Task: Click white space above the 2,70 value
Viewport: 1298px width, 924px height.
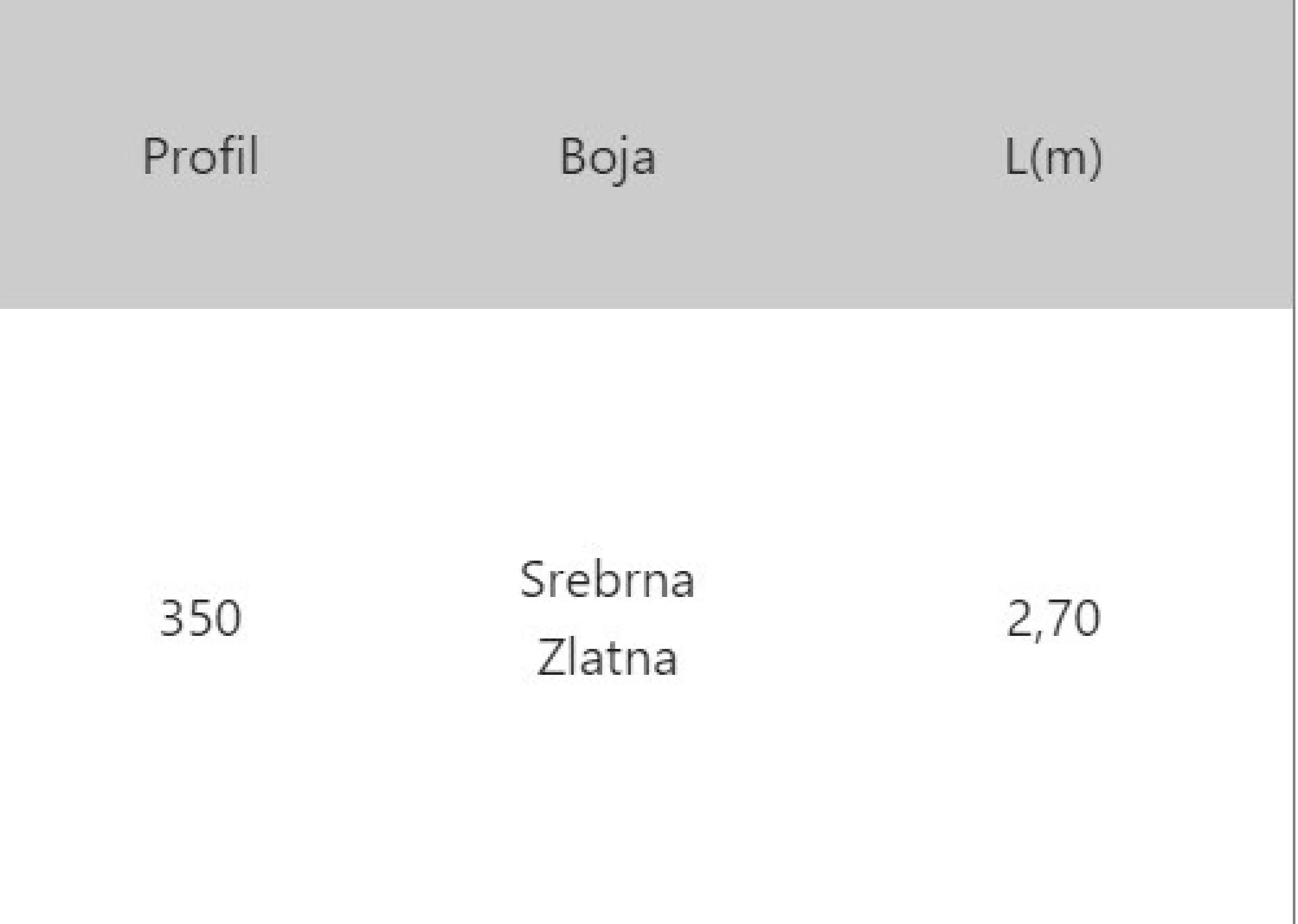Action: [1053, 455]
